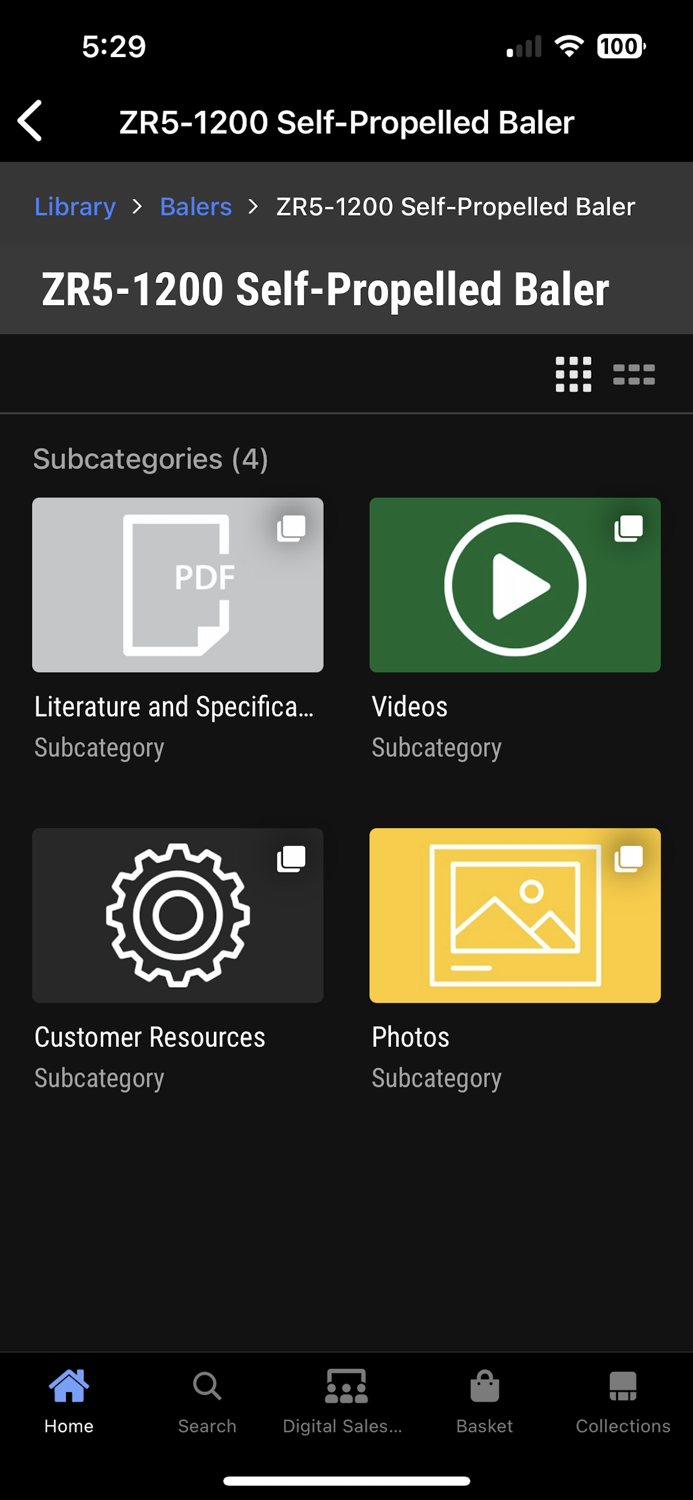Open the Digital Sales tab

pyautogui.click(x=343, y=1402)
